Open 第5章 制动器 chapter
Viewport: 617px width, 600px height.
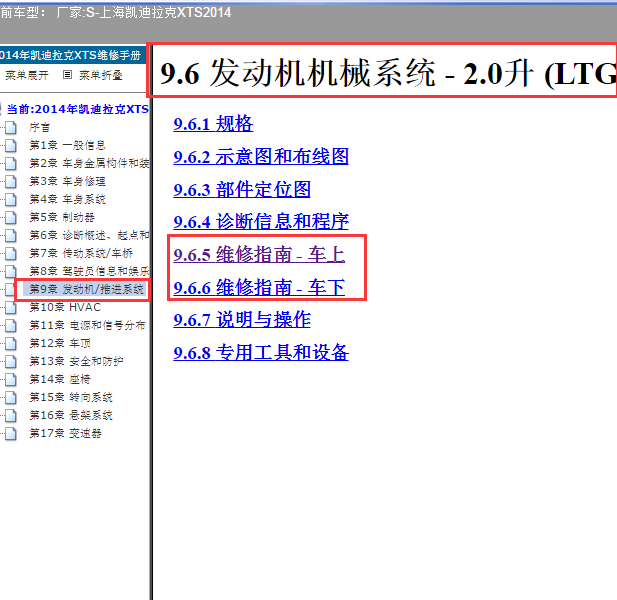pyautogui.click(x=62, y=217)
